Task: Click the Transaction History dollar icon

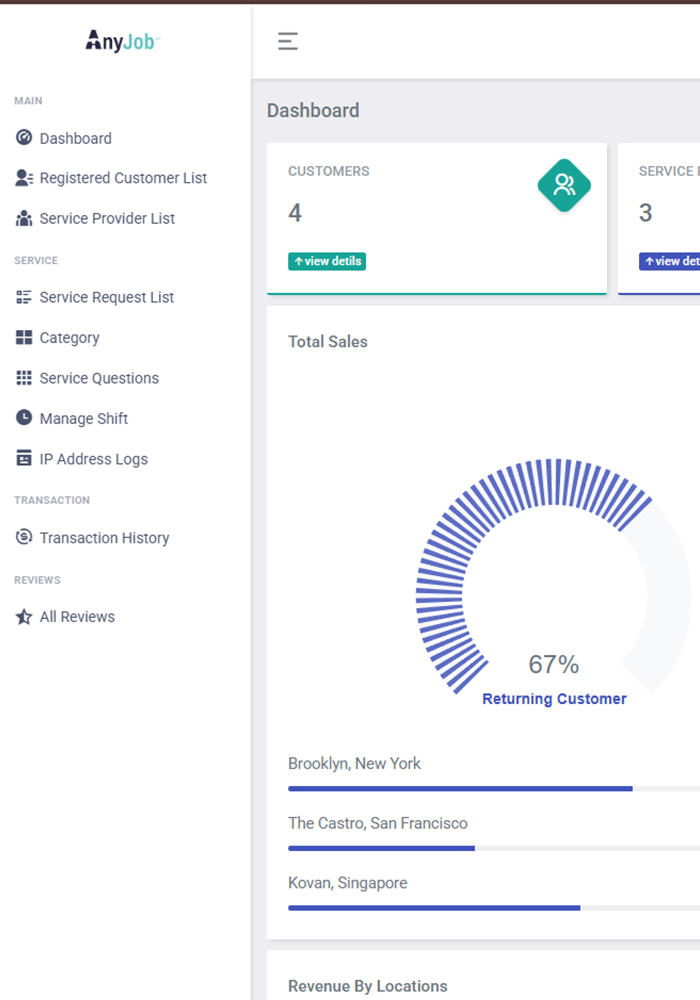Action: (x=24, y=538)
